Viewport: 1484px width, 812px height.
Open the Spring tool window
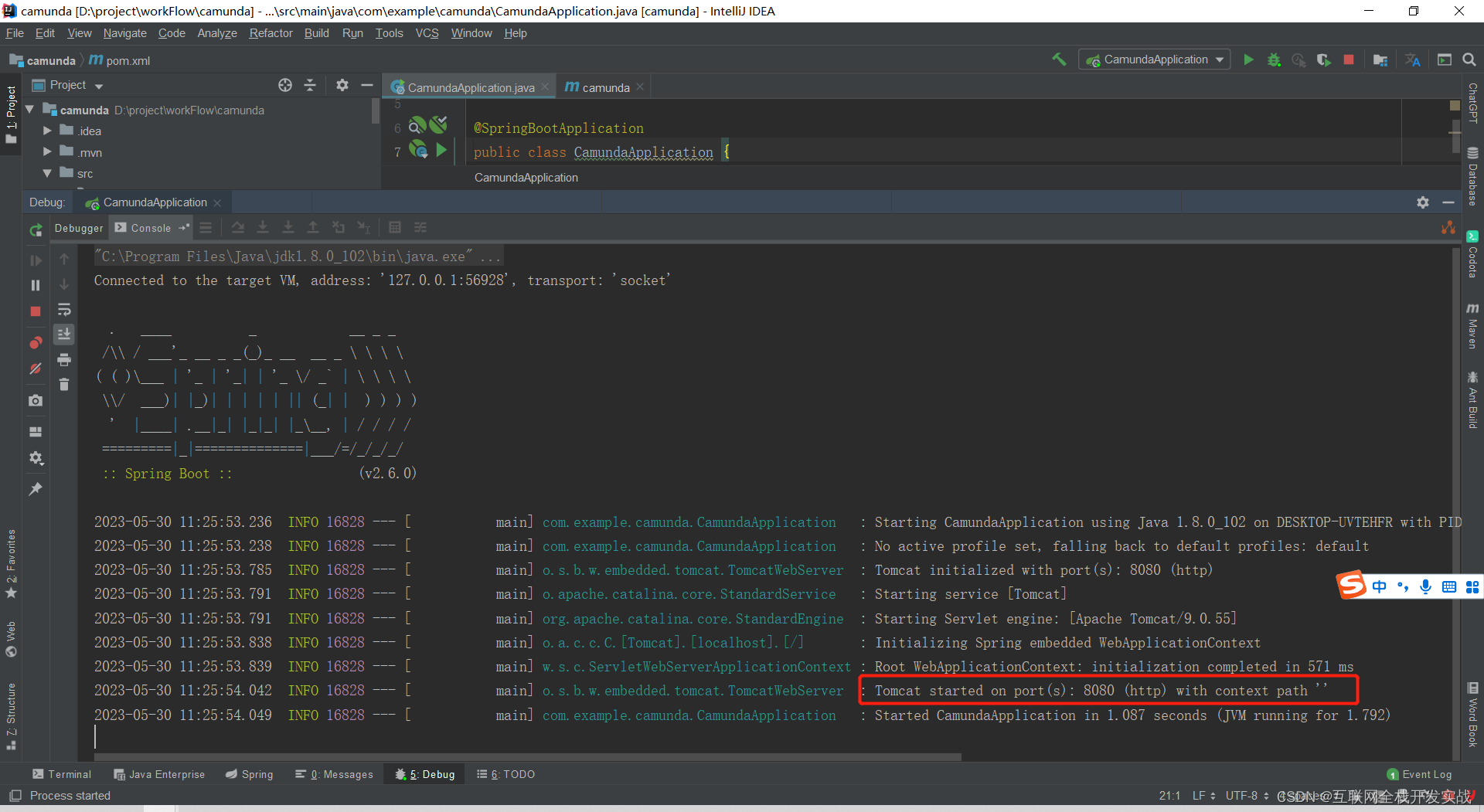(249, 774)
